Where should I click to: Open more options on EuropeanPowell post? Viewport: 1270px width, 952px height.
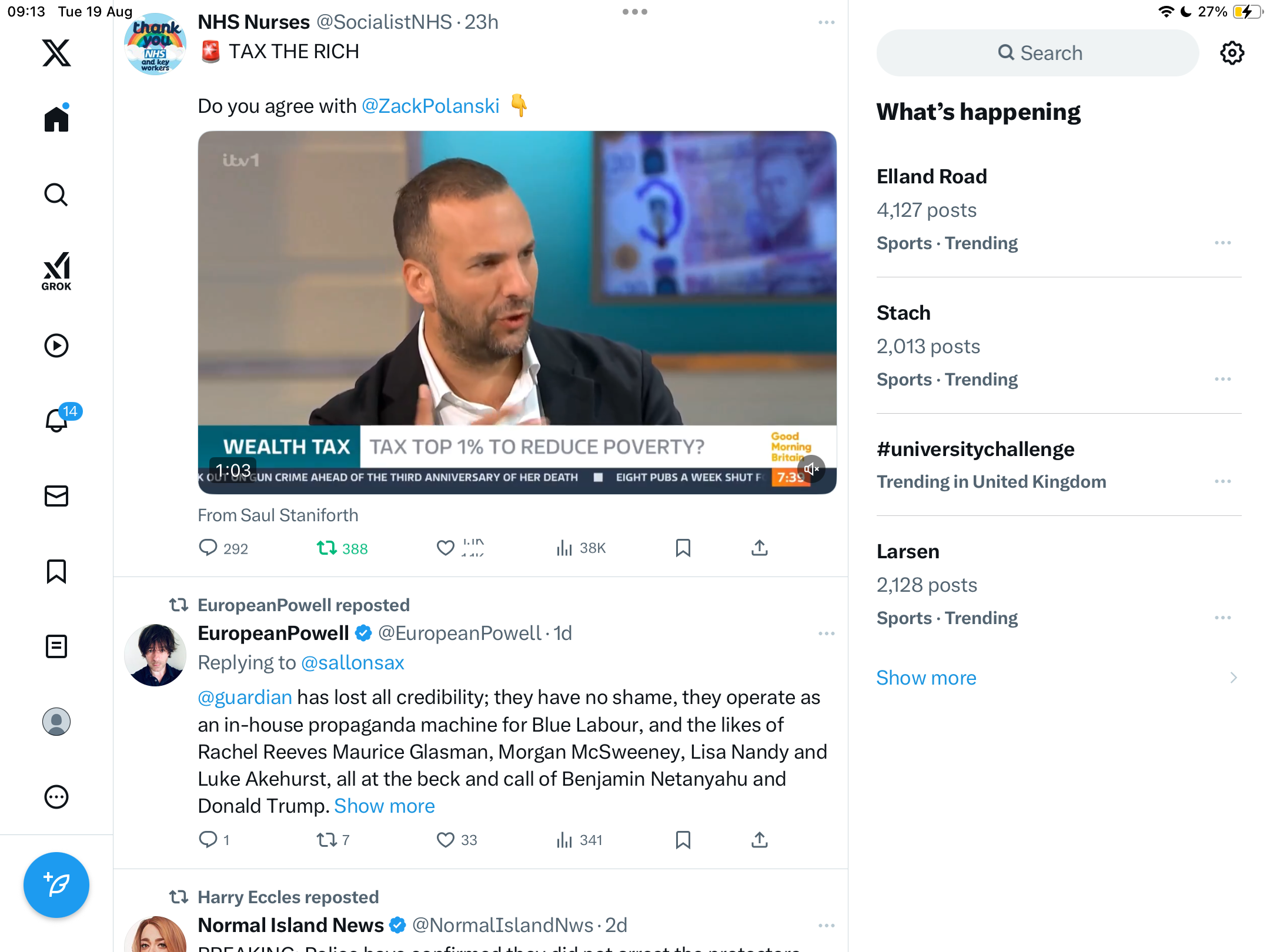point(827,633)
